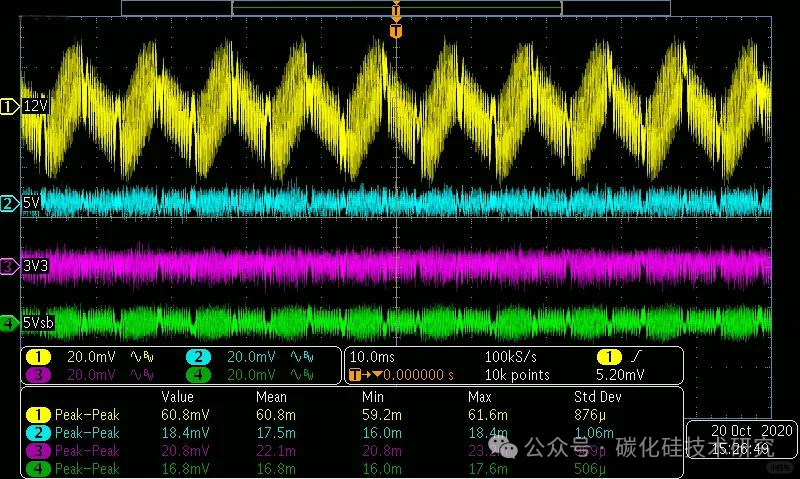Click channel 1 value 60.8mV
Image resolution: width=800 pixels, height=479 pixels.
coord(185,415)
